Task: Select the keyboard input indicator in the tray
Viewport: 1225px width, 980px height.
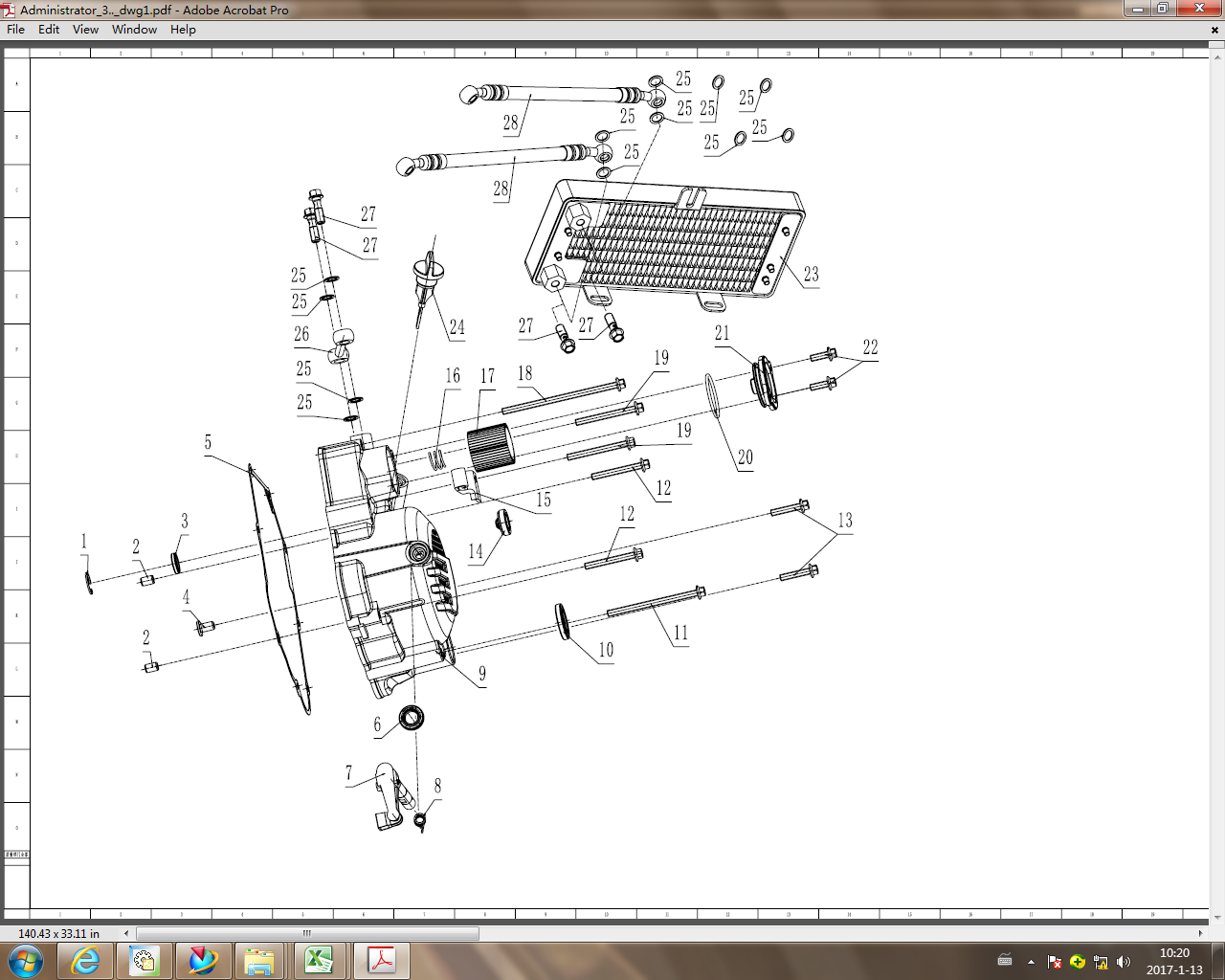Action: click(x=1005, y=962)
